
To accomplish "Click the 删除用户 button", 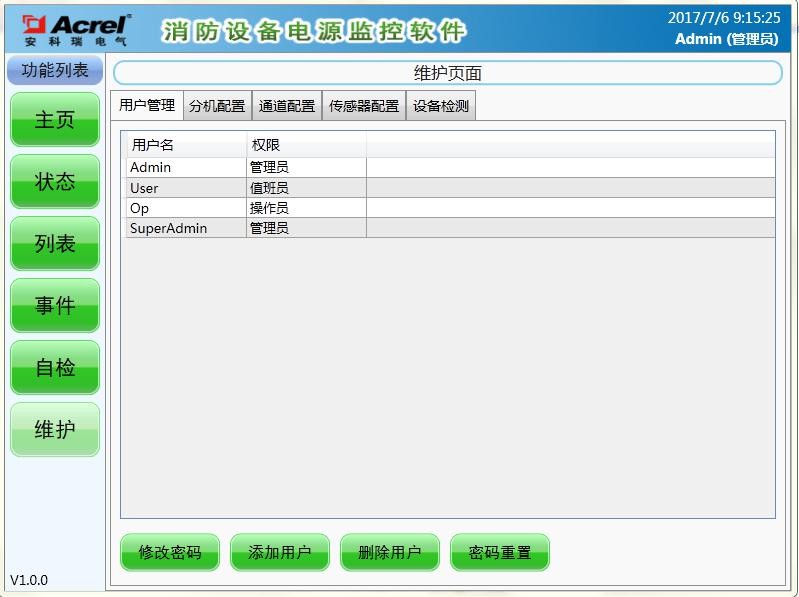I will (390, 552).
